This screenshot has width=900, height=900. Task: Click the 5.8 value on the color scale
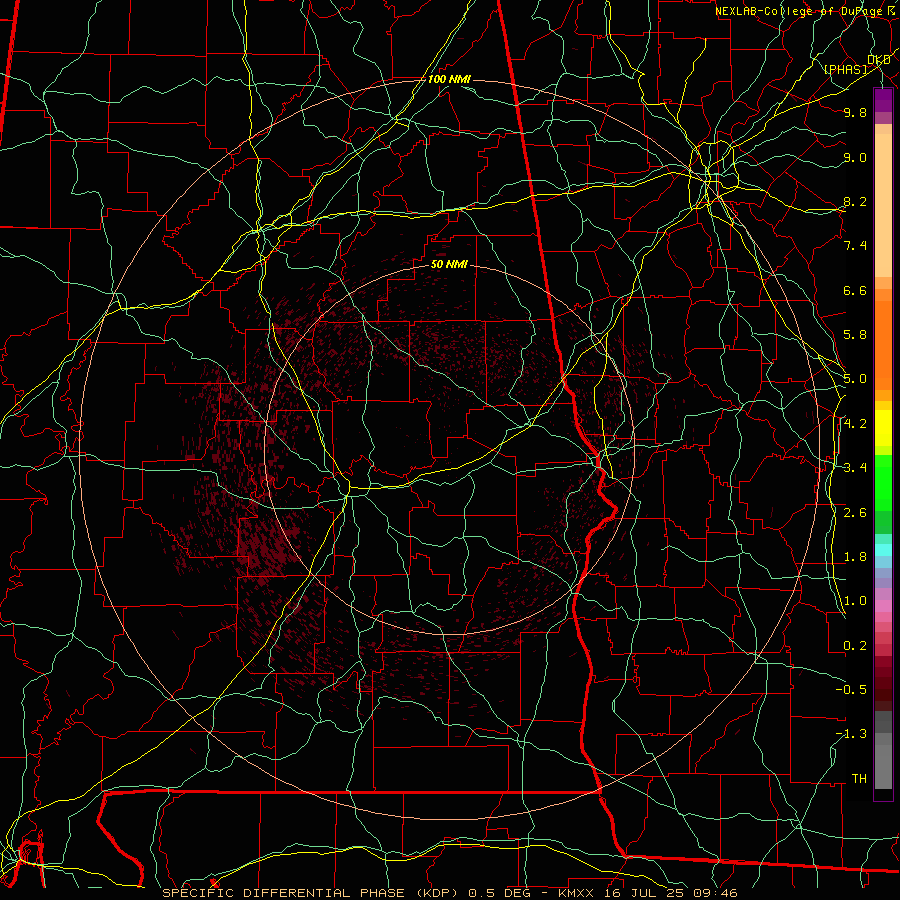click(855, 335)
